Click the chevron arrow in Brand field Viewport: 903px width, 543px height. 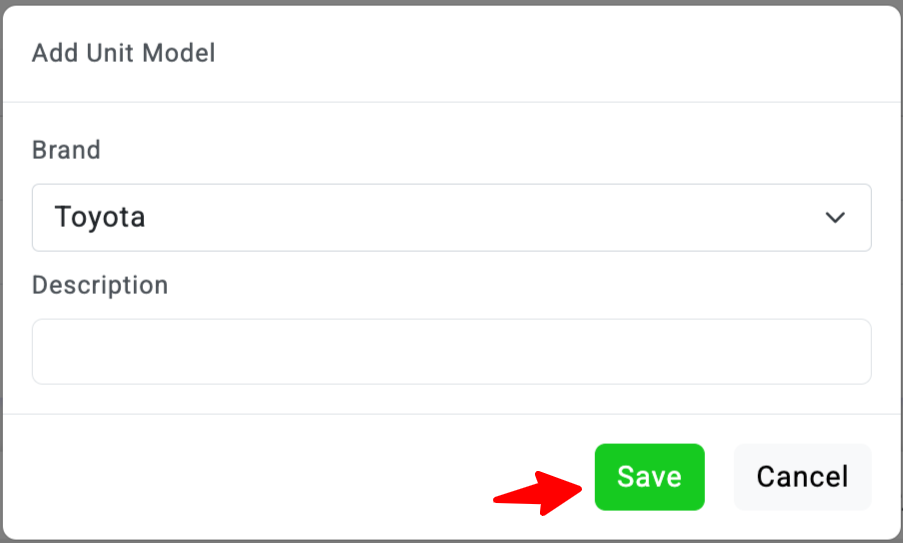835,217
